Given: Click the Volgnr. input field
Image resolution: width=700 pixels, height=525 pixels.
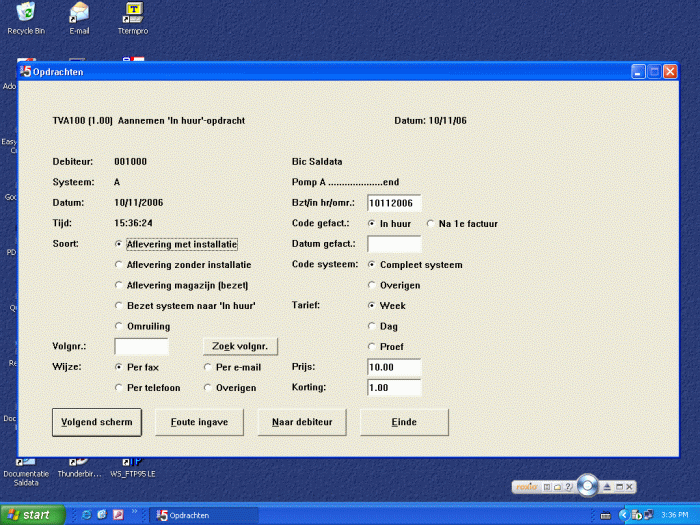Looking at the screenshot, I should [x=141, y=347].
